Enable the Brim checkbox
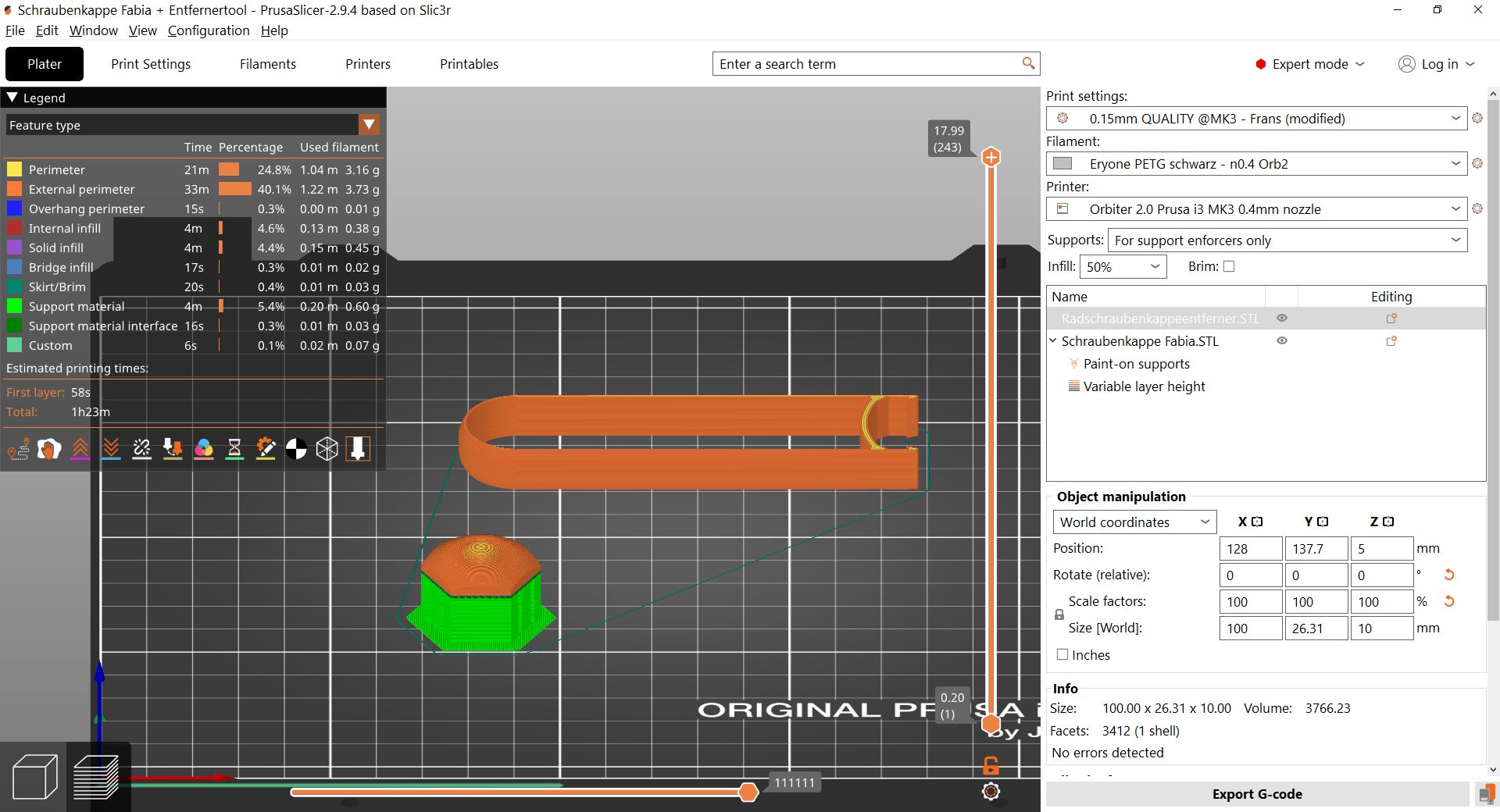The image size is (1500, 812). [x=1229, y=266]
